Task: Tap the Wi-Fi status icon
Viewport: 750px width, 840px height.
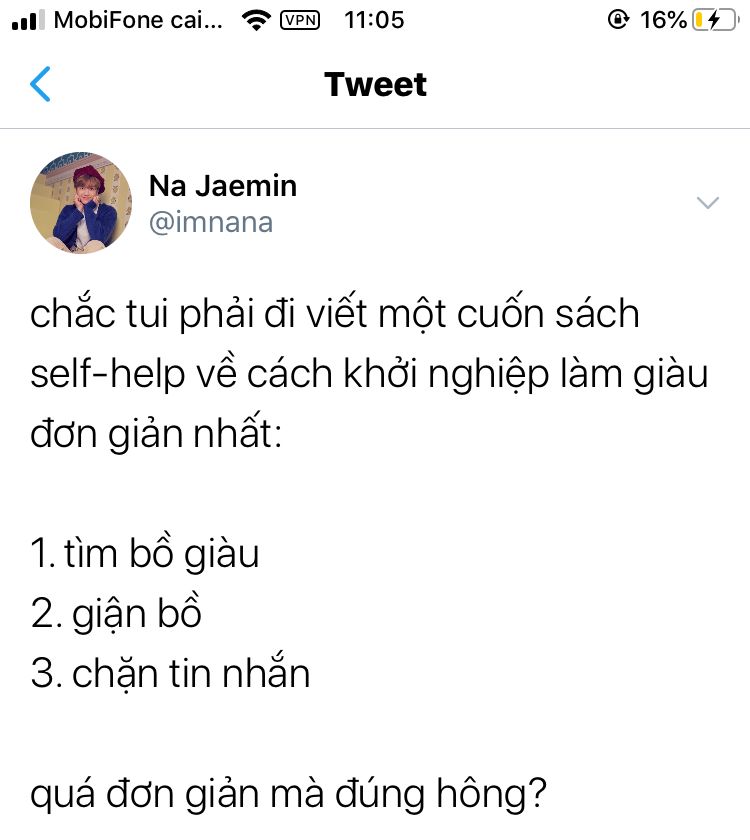Action: click(x=256, y=20)
